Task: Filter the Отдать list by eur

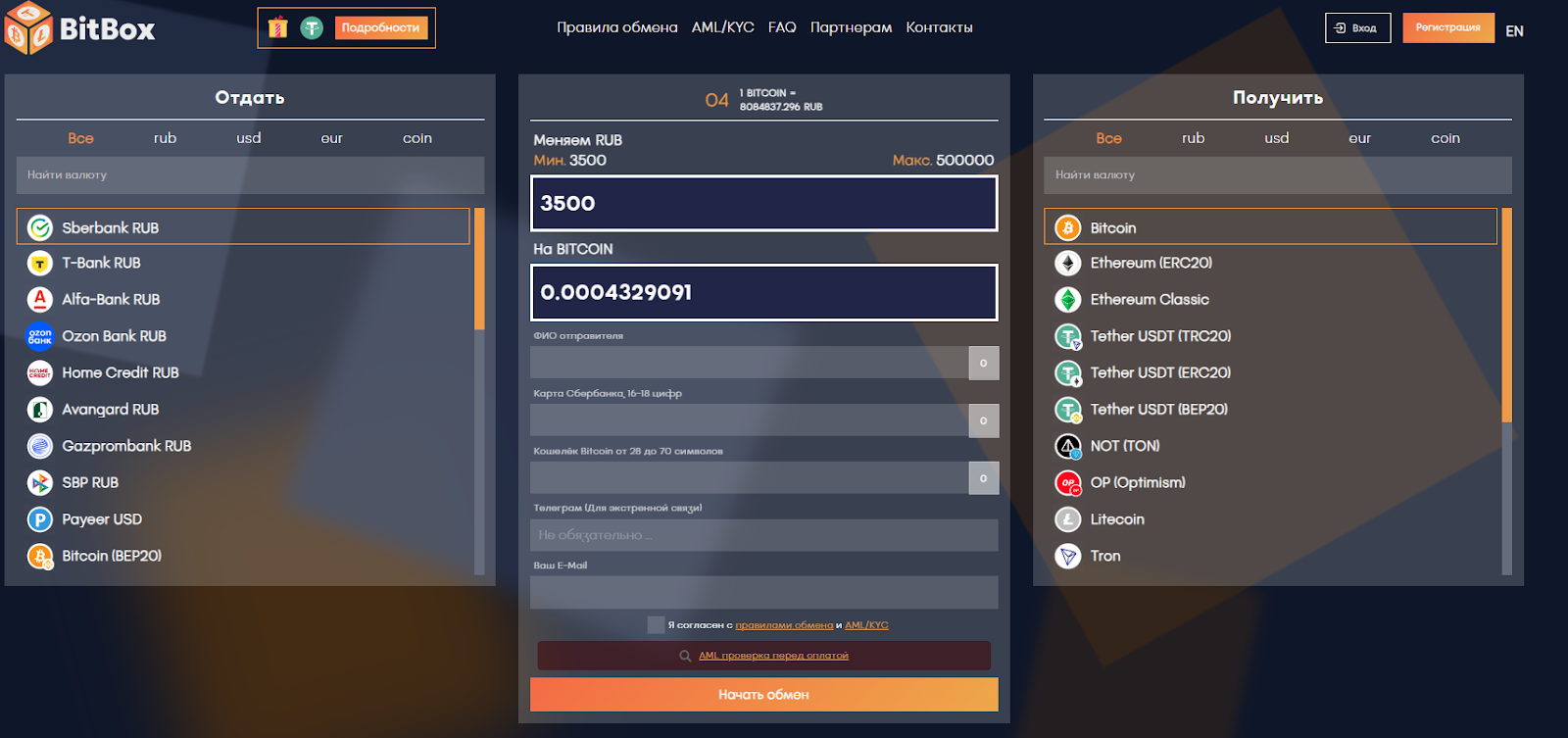Action: pos(332,138)
